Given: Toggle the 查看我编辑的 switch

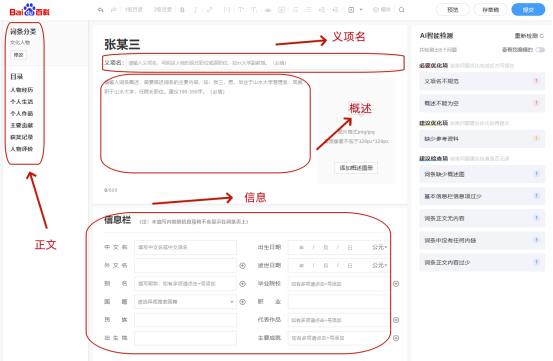Looking at the screenshot, I should tap(540, 50).
